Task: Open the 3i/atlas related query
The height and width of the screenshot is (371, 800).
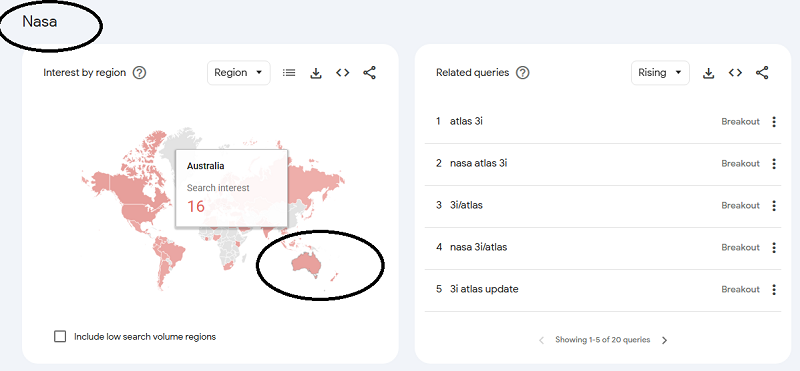Action: [x=466, y=206]
